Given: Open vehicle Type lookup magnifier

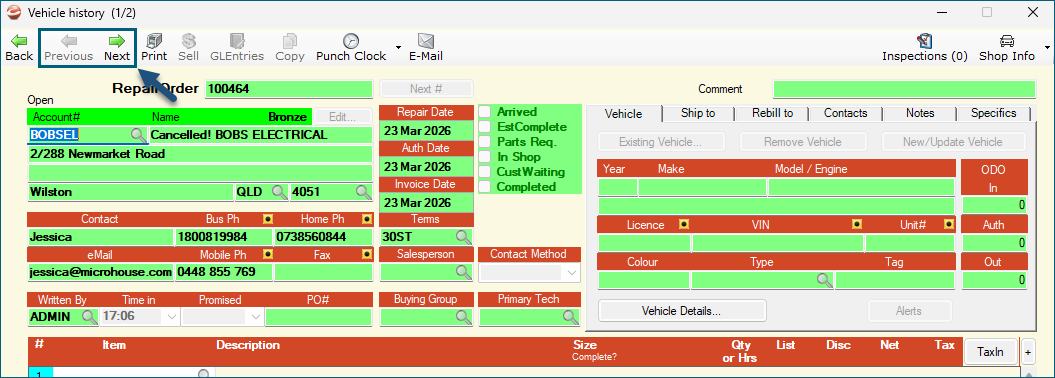Looking at the screenshot, I should pos(825,280).
